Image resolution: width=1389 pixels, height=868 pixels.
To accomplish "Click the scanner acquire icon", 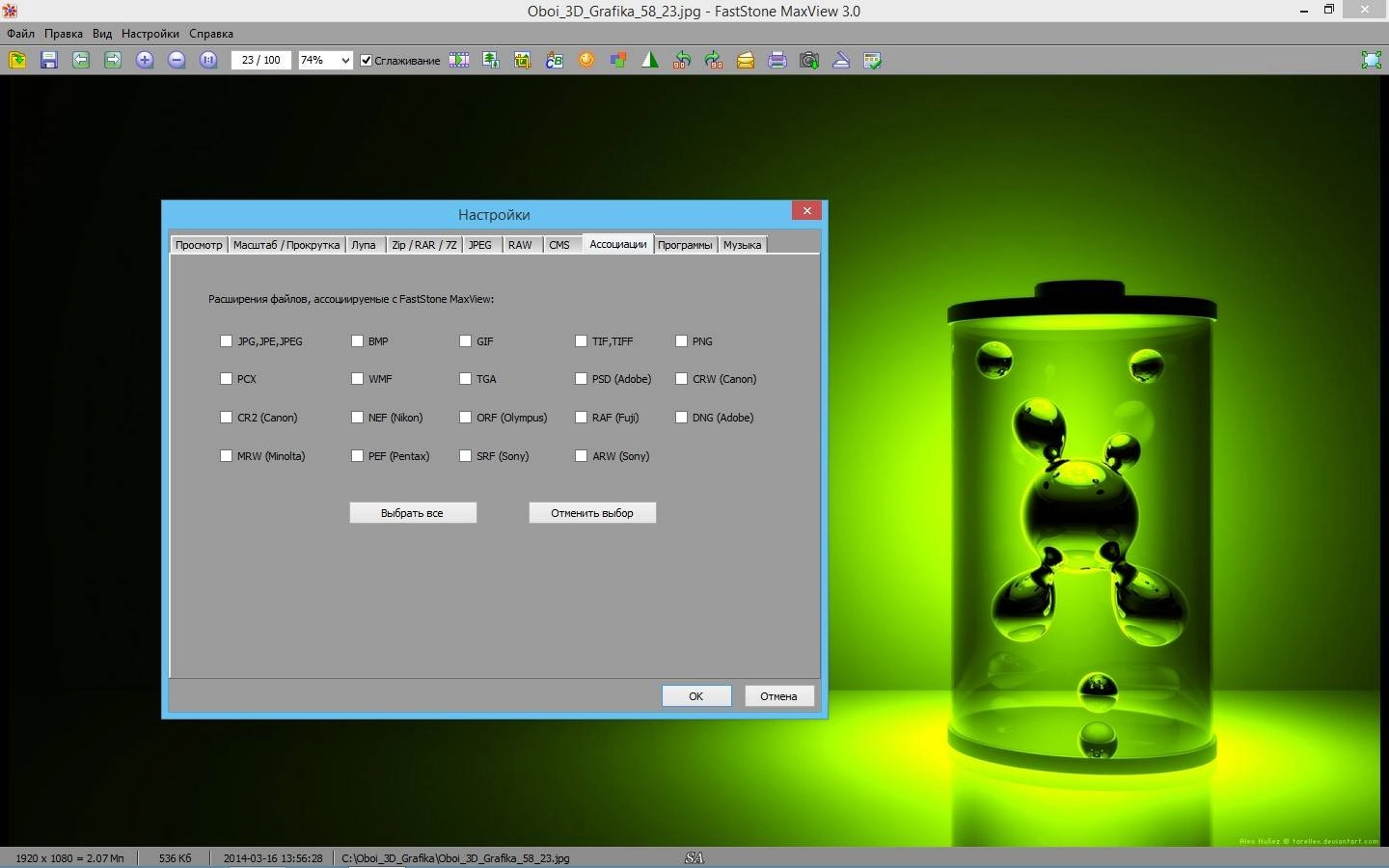I will point(841,60).
